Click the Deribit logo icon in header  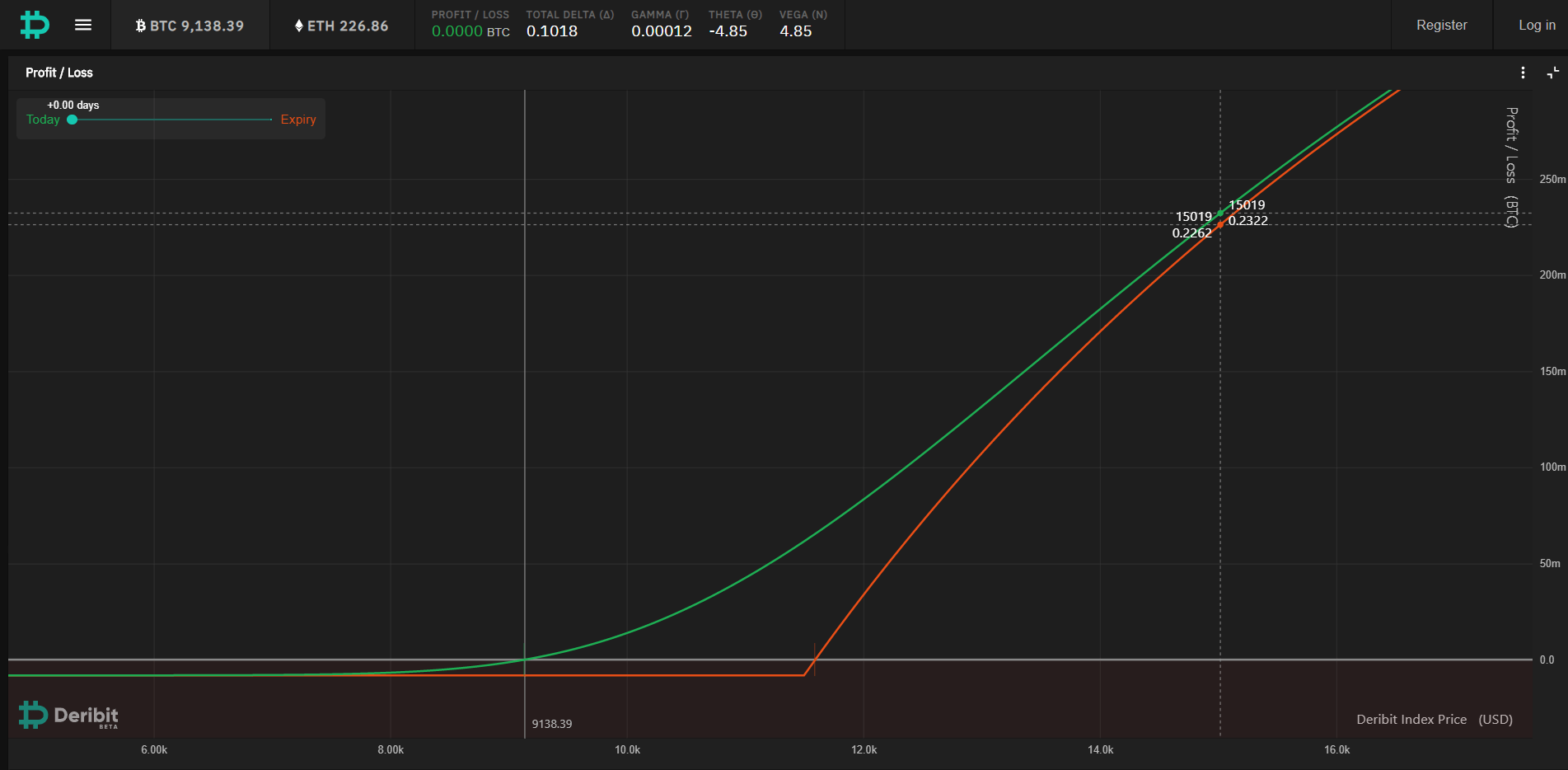pyautogui.click(x=35, y=25)
